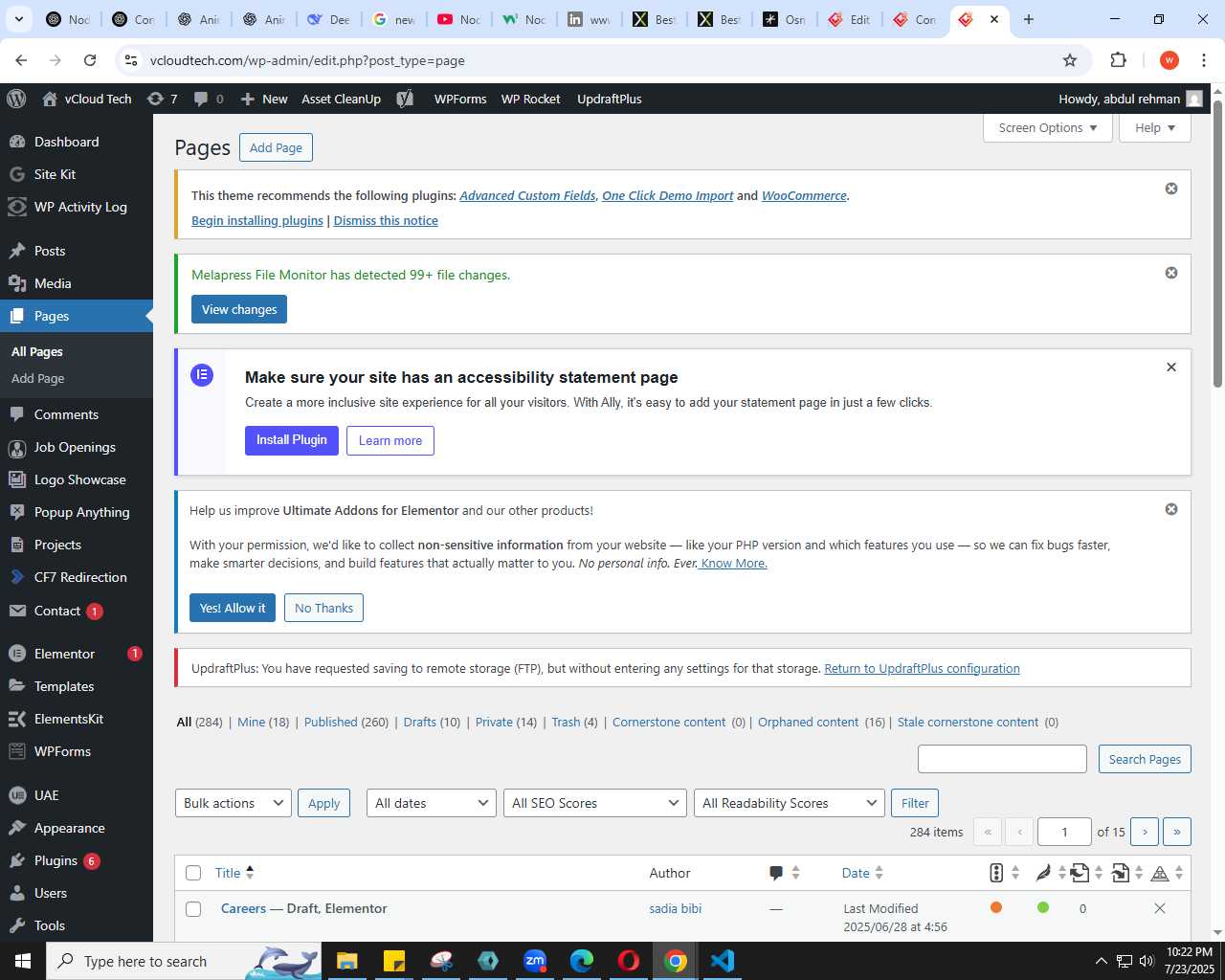Viewport: 1225px width, 980px height.
Task: Dismiss Ultimate Addons for Elementor notice
Action: [1171, 509]
